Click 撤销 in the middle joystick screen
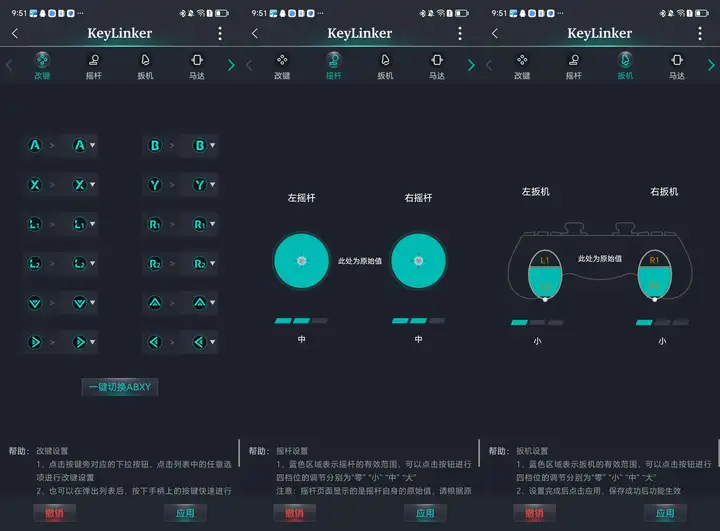This screenshot has width=720, height=531. [x=294, y=513]
